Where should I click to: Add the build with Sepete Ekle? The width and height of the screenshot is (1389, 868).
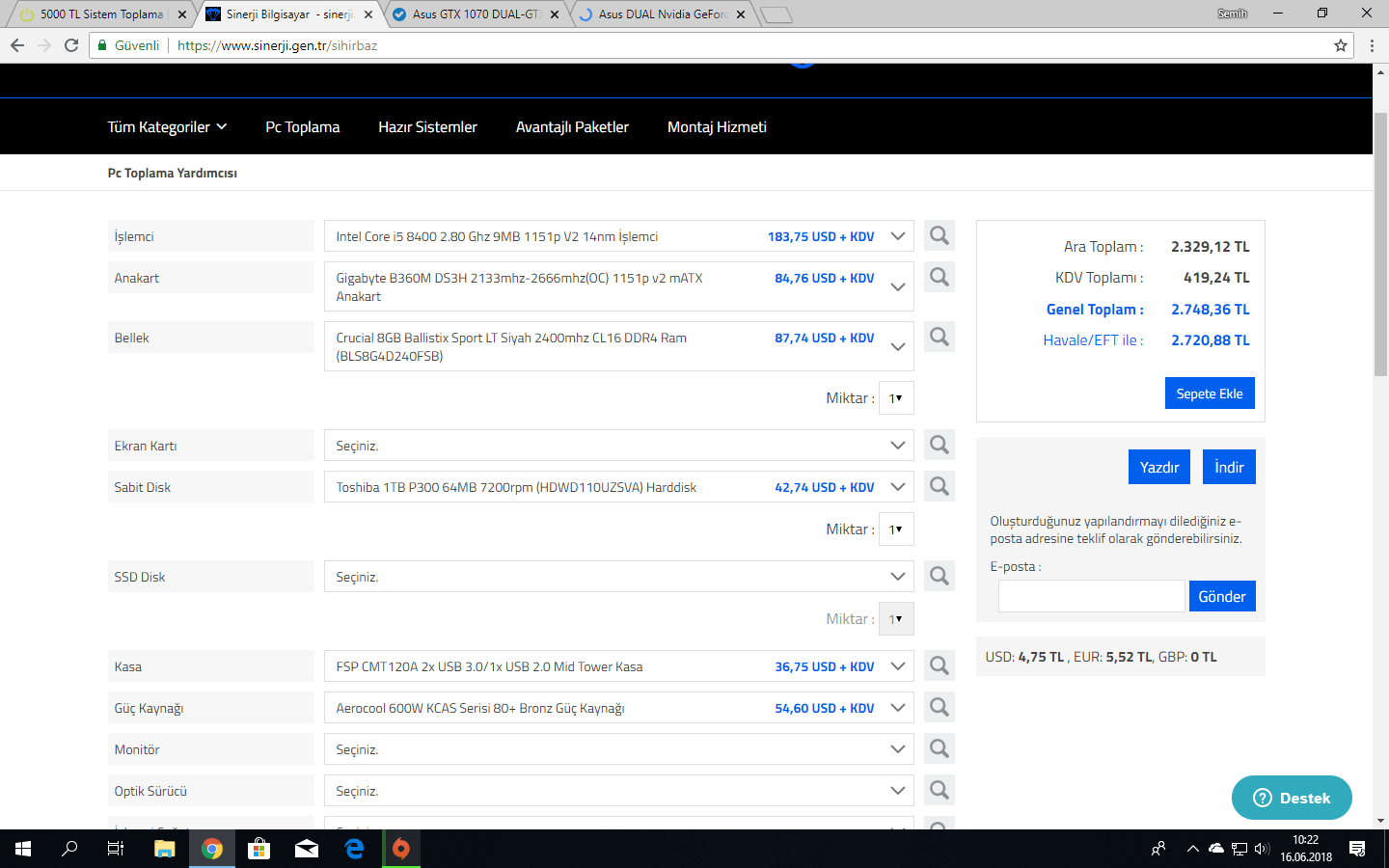[x=1210, y=393]
